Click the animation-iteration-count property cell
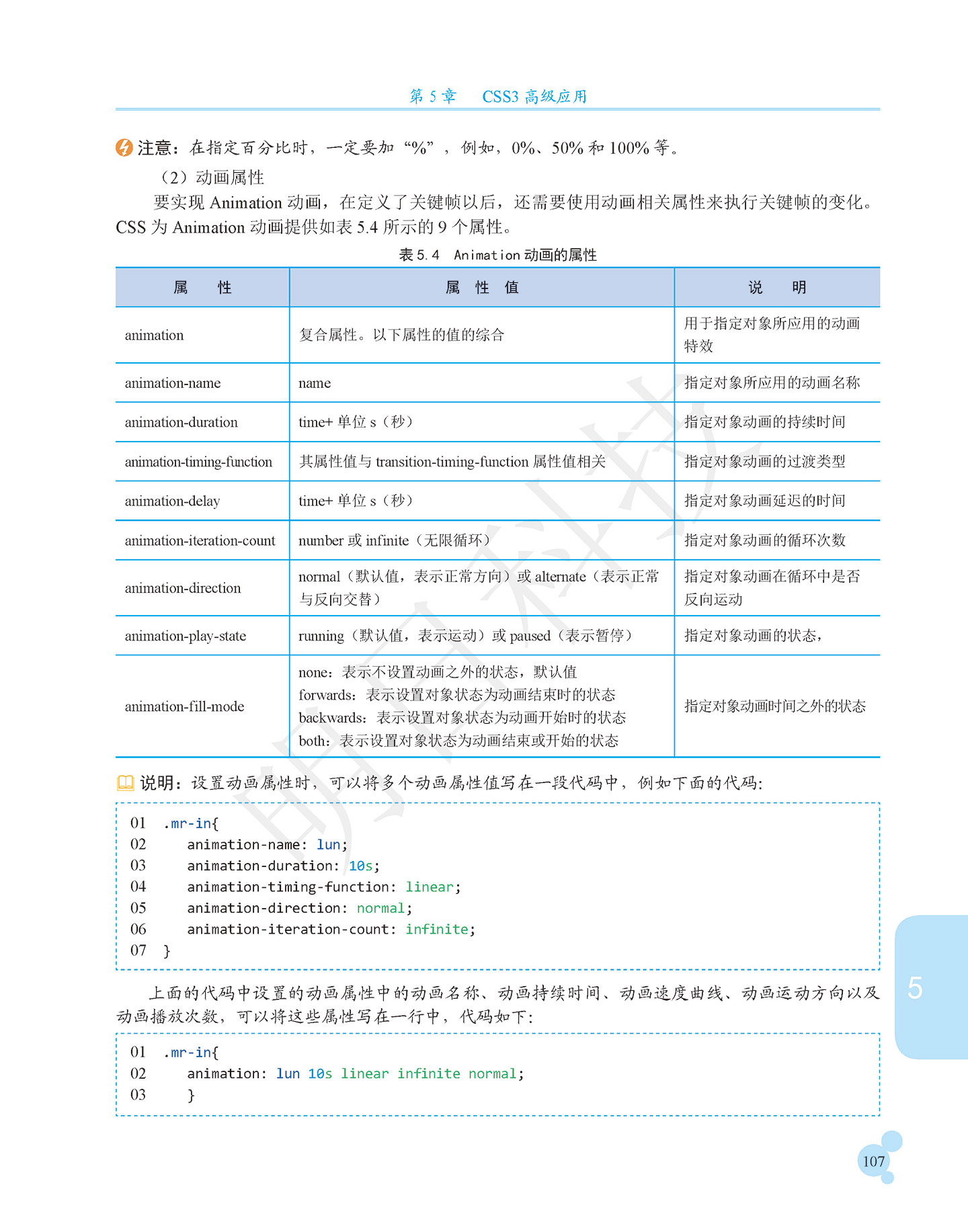Screen dimensions: 968x1232 click(x=202, y=540)
